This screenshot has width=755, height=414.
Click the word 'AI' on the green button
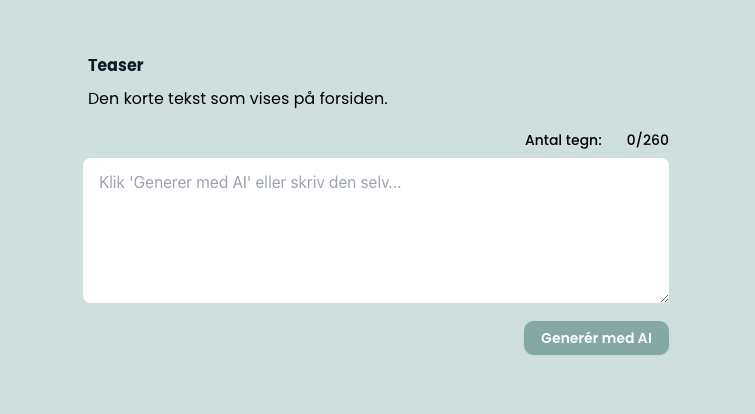pos(642,338)
